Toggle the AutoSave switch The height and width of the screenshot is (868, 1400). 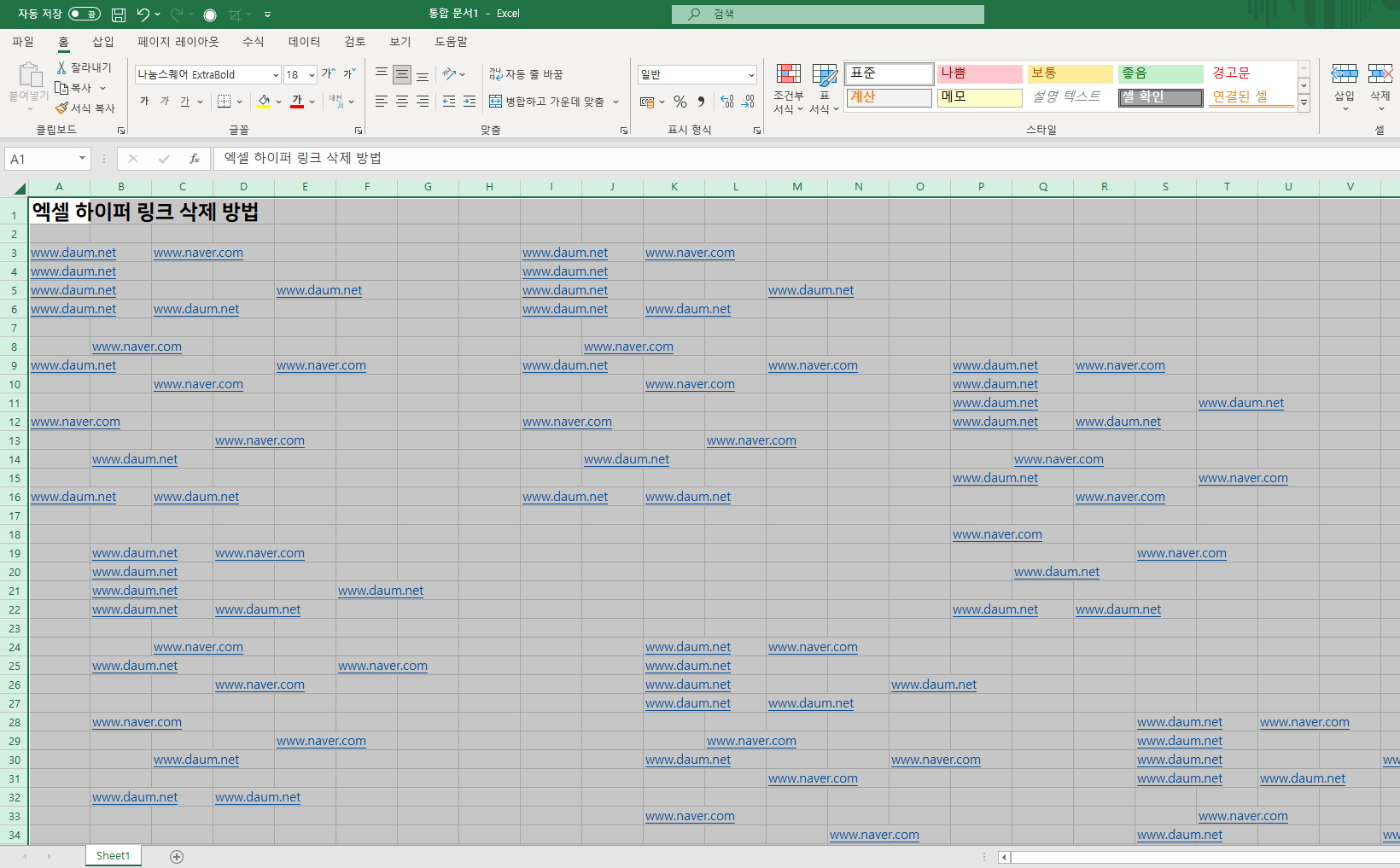(x=84, y=14)
